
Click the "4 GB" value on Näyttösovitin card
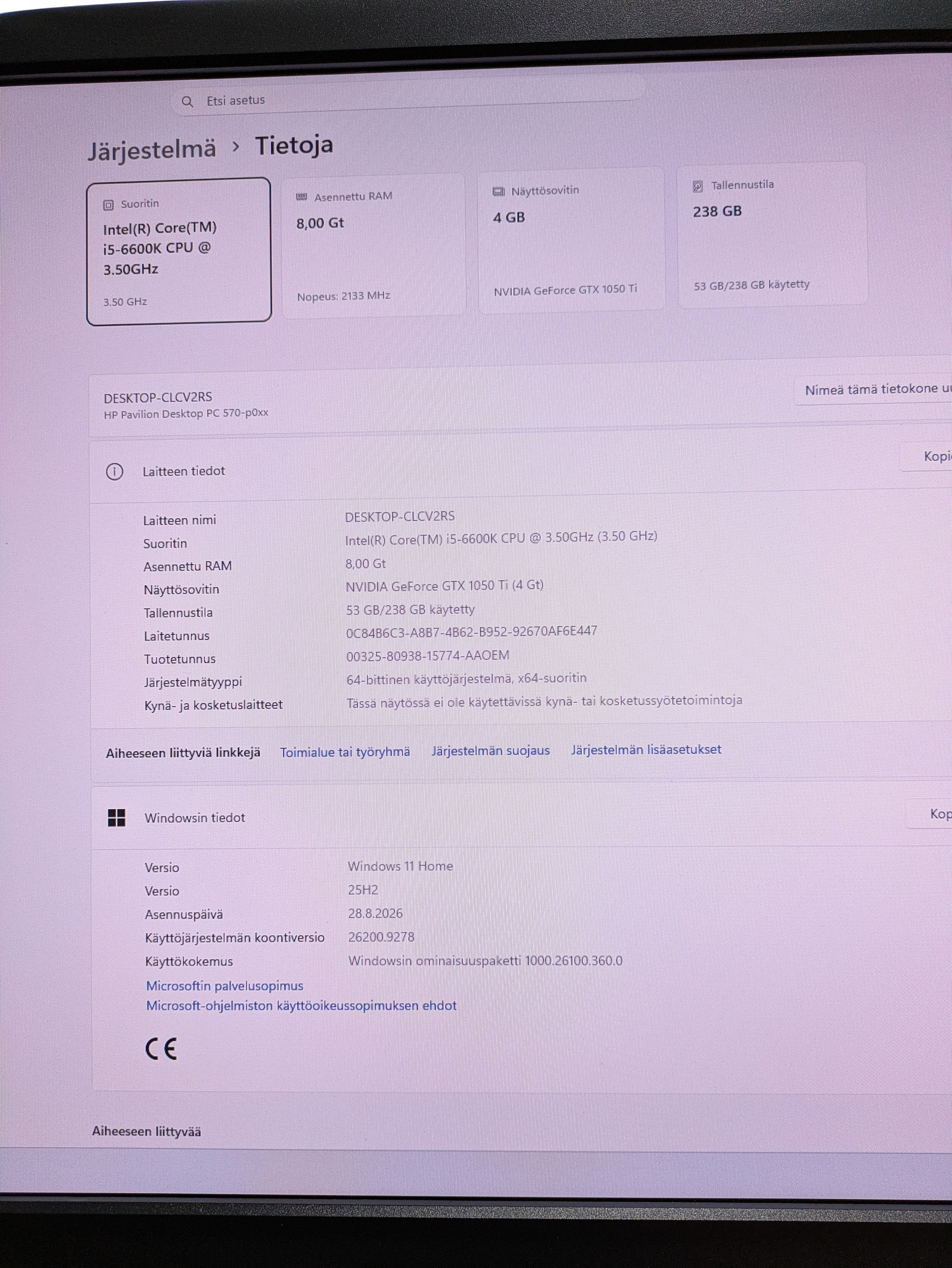coord(509,218)
